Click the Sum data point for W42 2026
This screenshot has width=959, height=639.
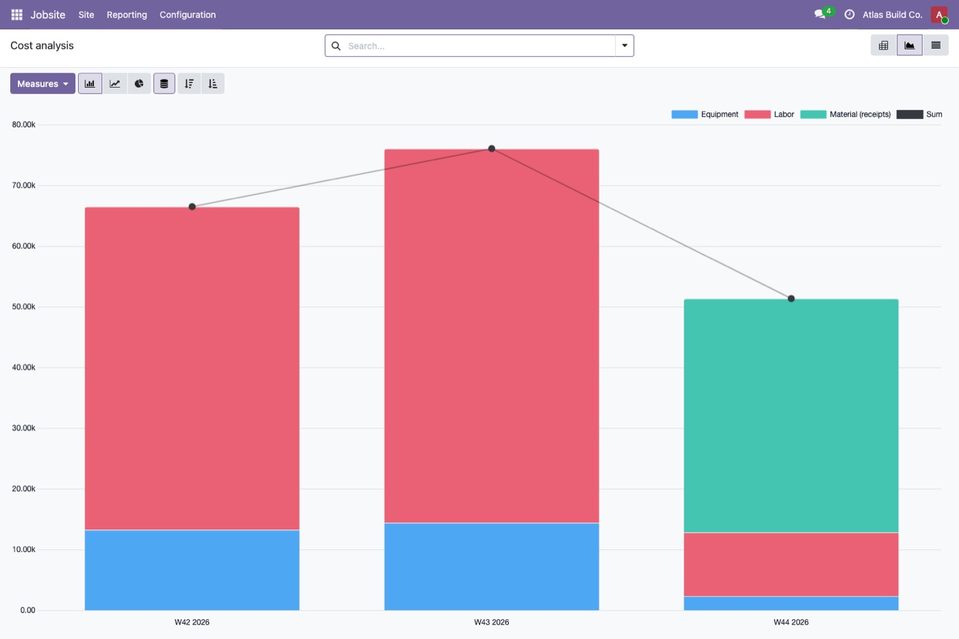tap(192, 207)
